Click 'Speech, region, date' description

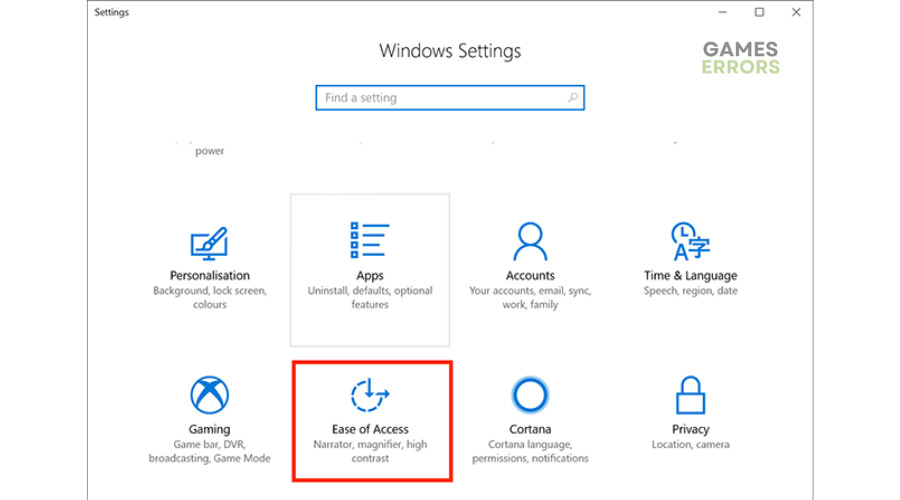[x=690, y=291]
